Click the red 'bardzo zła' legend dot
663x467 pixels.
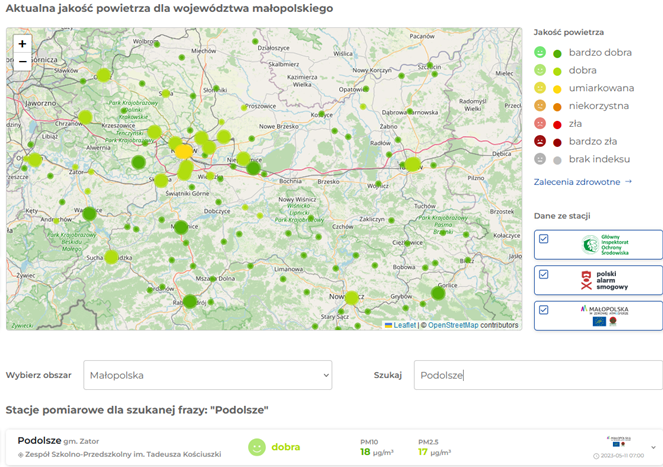[x=557, y=142]
